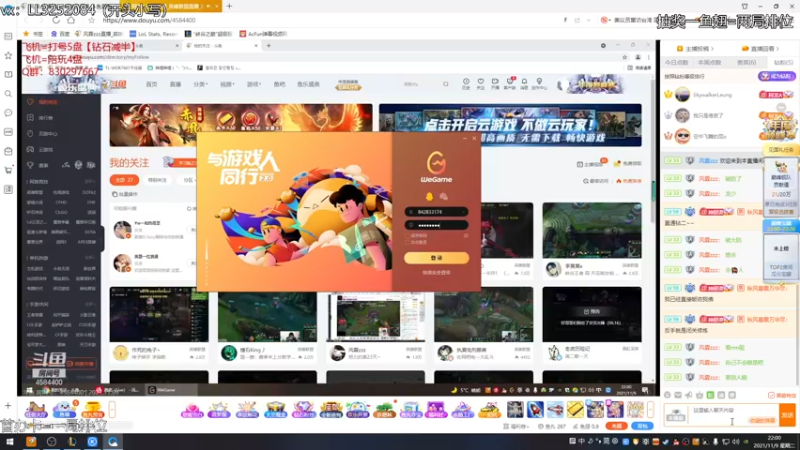Expand the 视频 navigation dropdown
This screenshot has width=800, height=450.
click(227, 84)
